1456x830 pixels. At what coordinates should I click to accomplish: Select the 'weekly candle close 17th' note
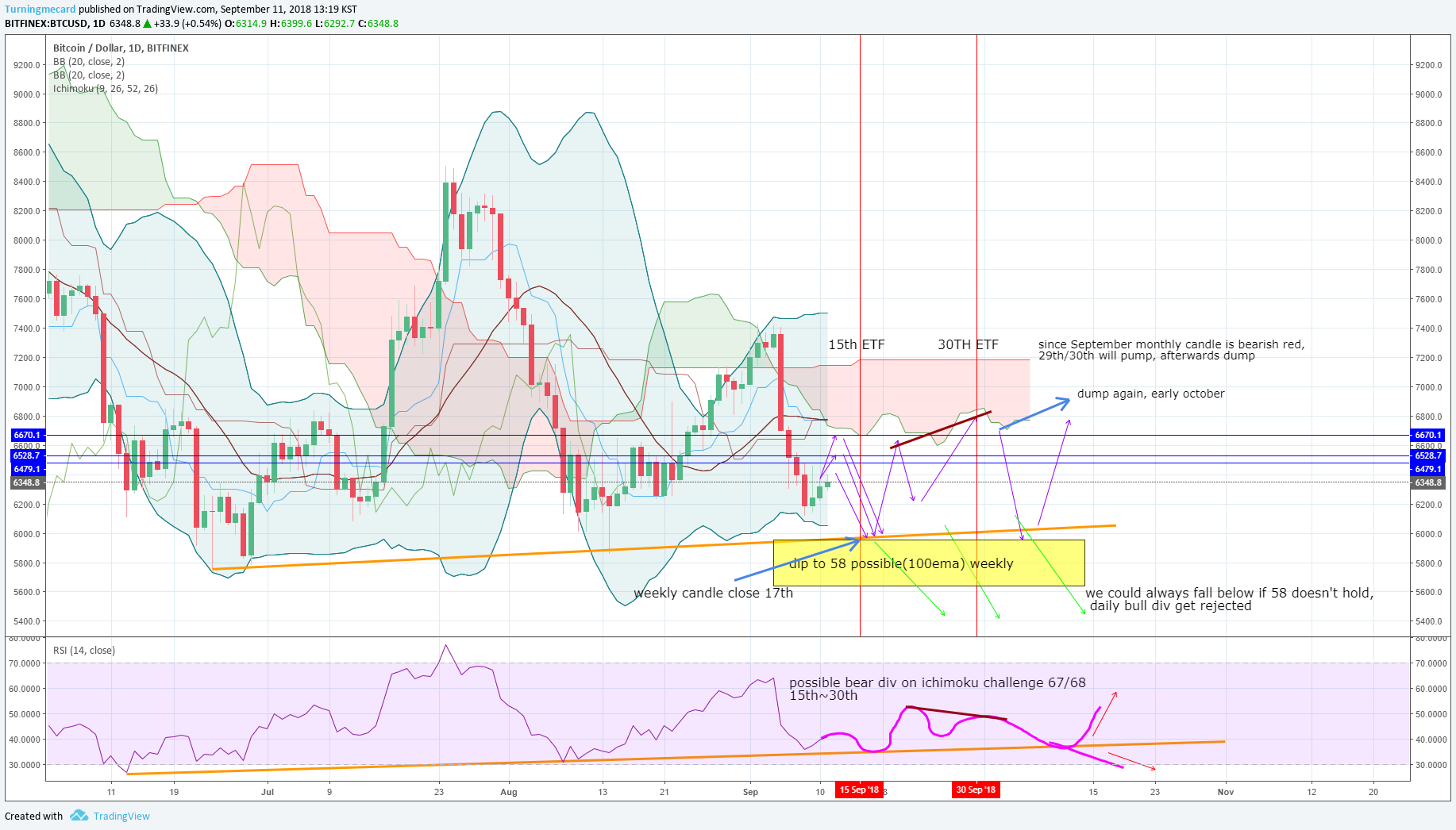tap(713, 594)
